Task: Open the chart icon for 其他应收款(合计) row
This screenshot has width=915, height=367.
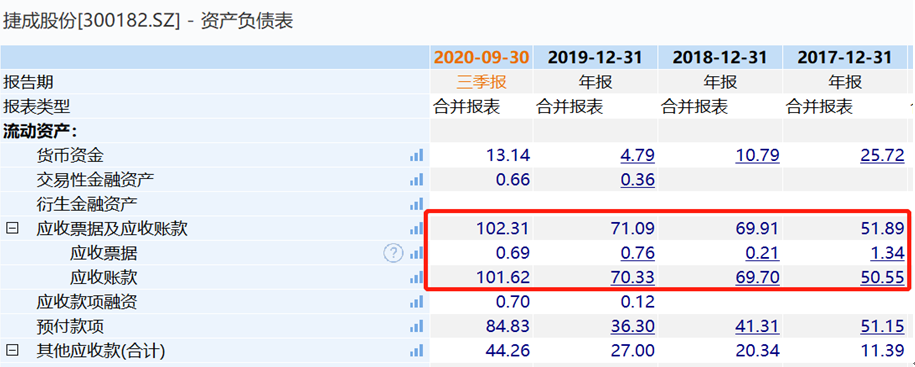Action: [416, 351]
